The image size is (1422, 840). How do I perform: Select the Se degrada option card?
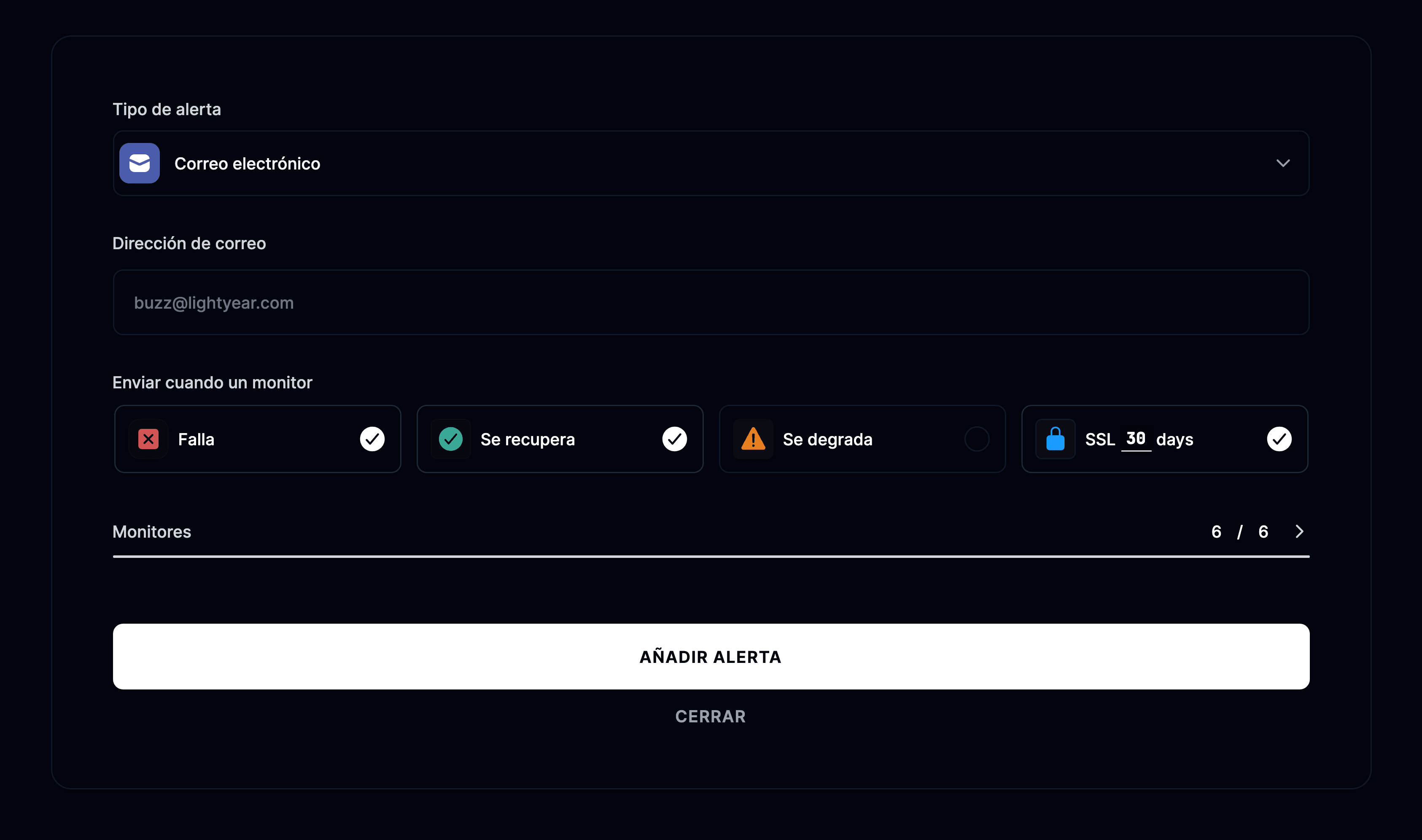862,439
